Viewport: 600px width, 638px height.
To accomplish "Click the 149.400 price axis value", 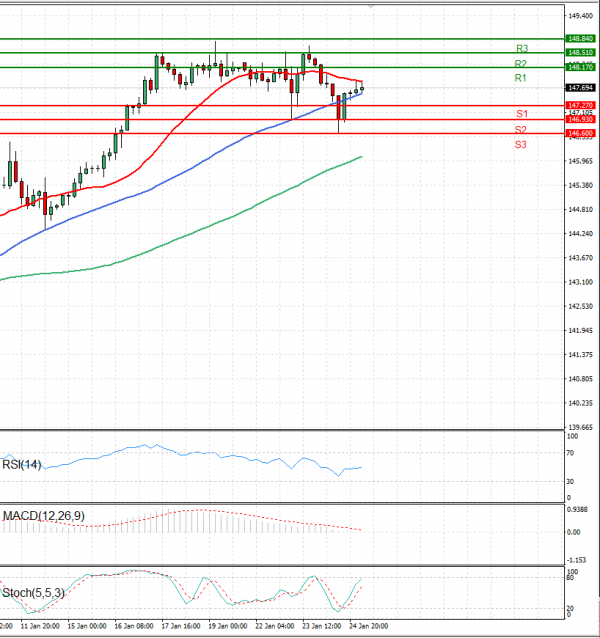I will click(580, 16).
